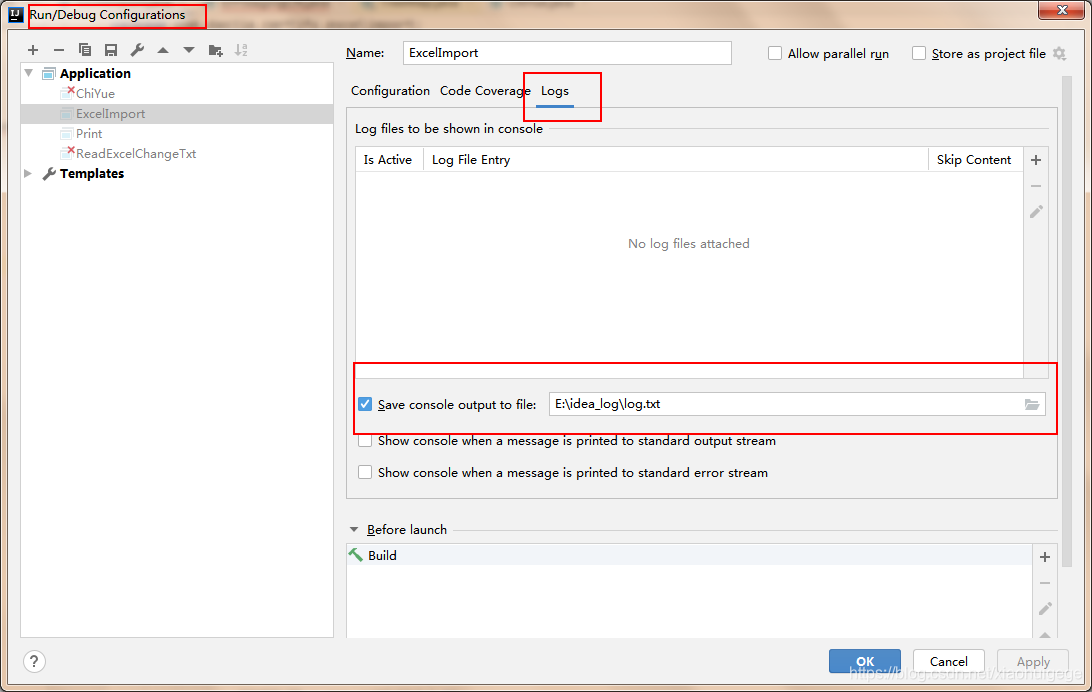Copy the ExcelImport configuration

tap(84, 50)
